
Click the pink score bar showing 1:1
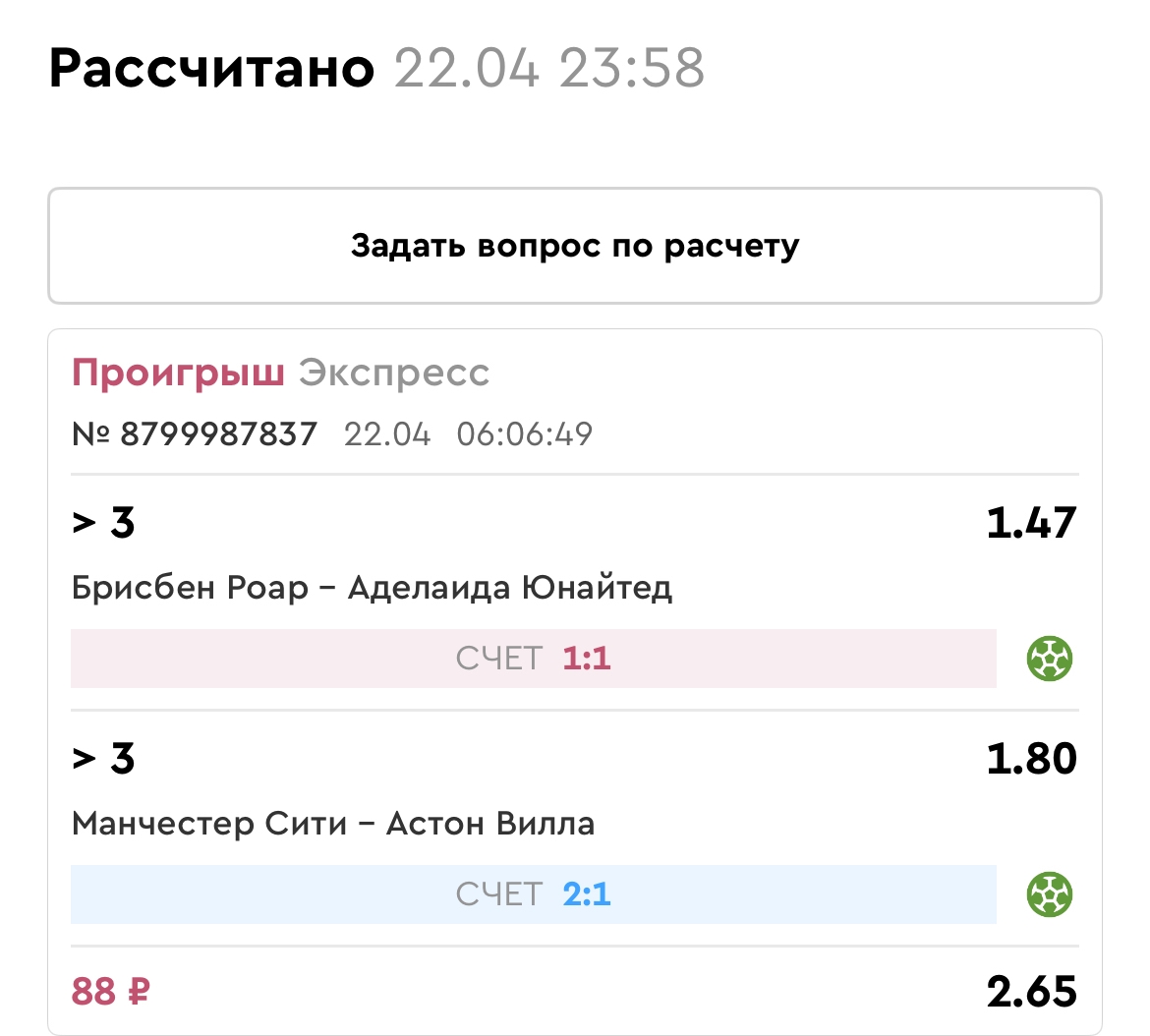point(533,659)
